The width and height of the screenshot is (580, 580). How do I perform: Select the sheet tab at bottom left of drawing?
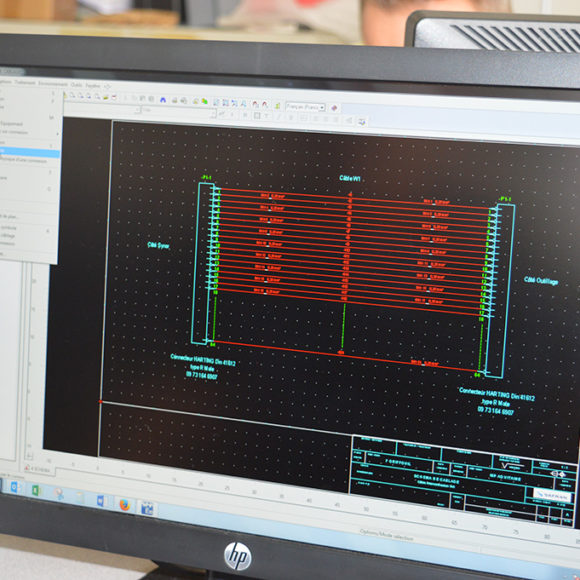click(39, 470)
